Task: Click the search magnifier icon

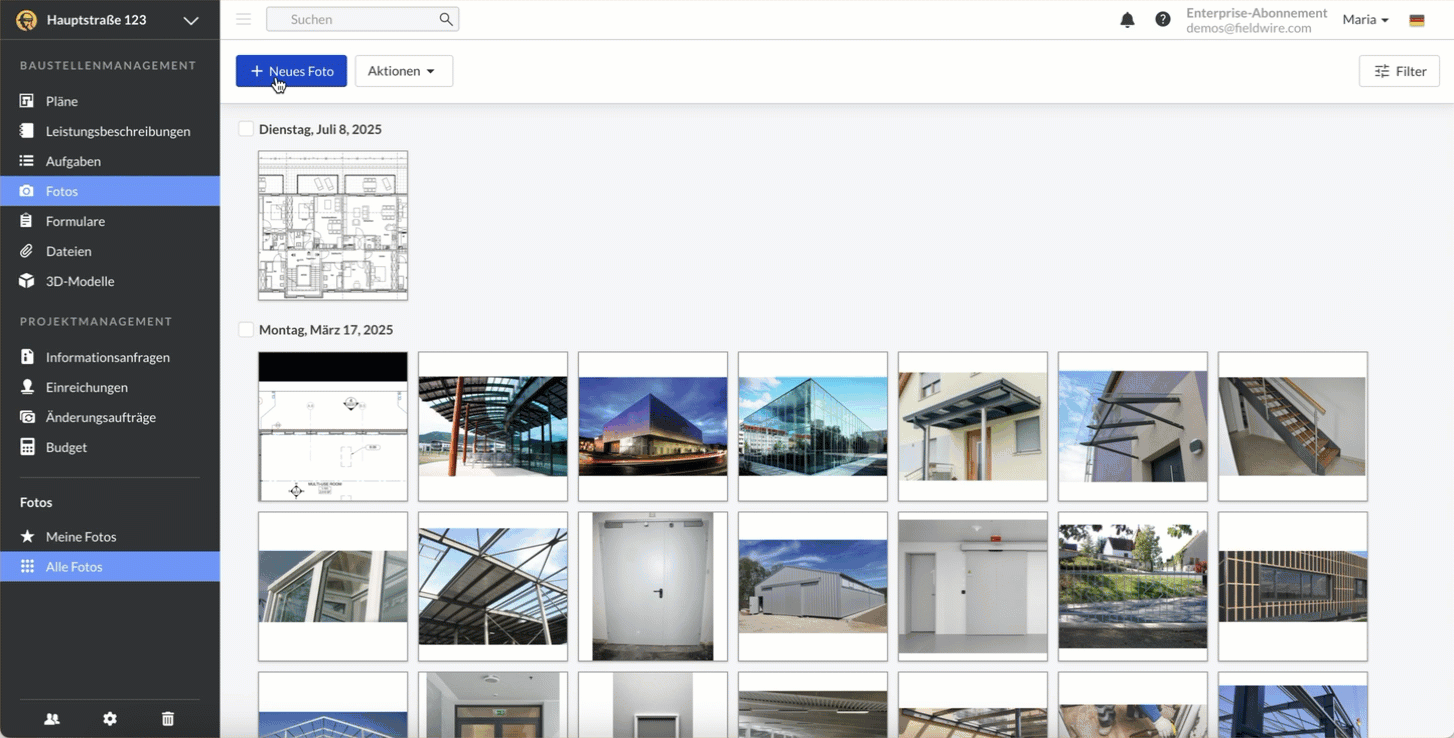Action: coord(446,19)
